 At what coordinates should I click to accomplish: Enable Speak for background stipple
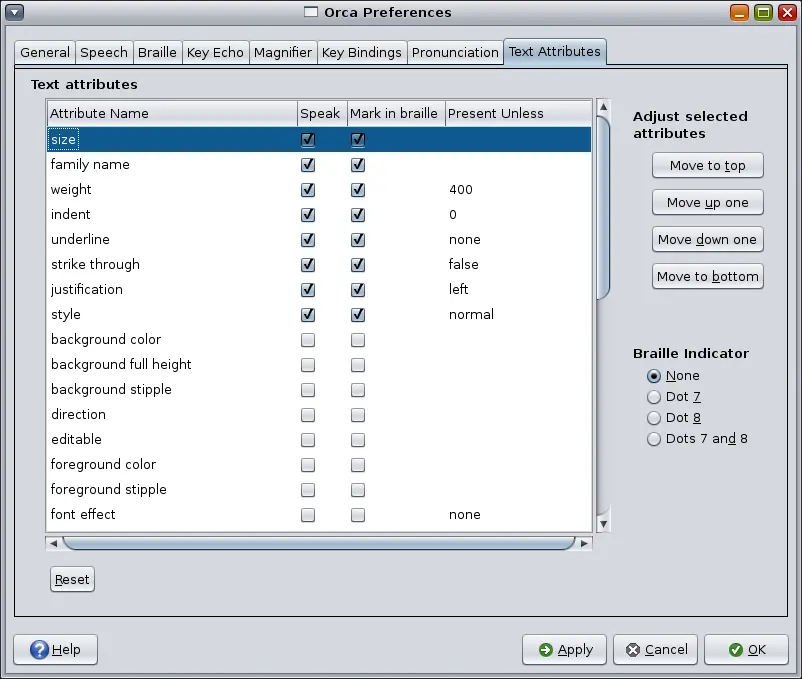point(308,390)
